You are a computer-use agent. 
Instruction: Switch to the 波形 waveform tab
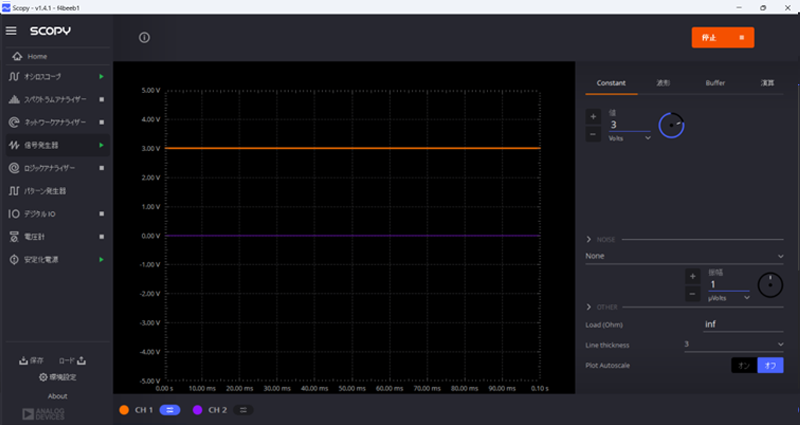tap(663, 83)
